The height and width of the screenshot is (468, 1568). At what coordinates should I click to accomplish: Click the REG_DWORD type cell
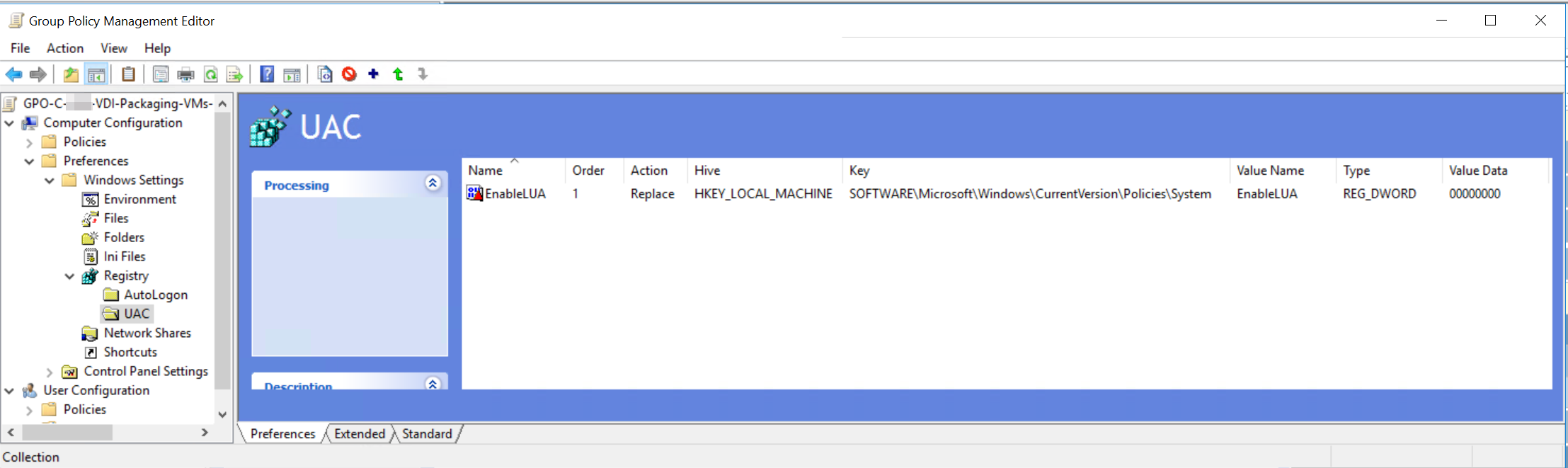(1380, 194)
